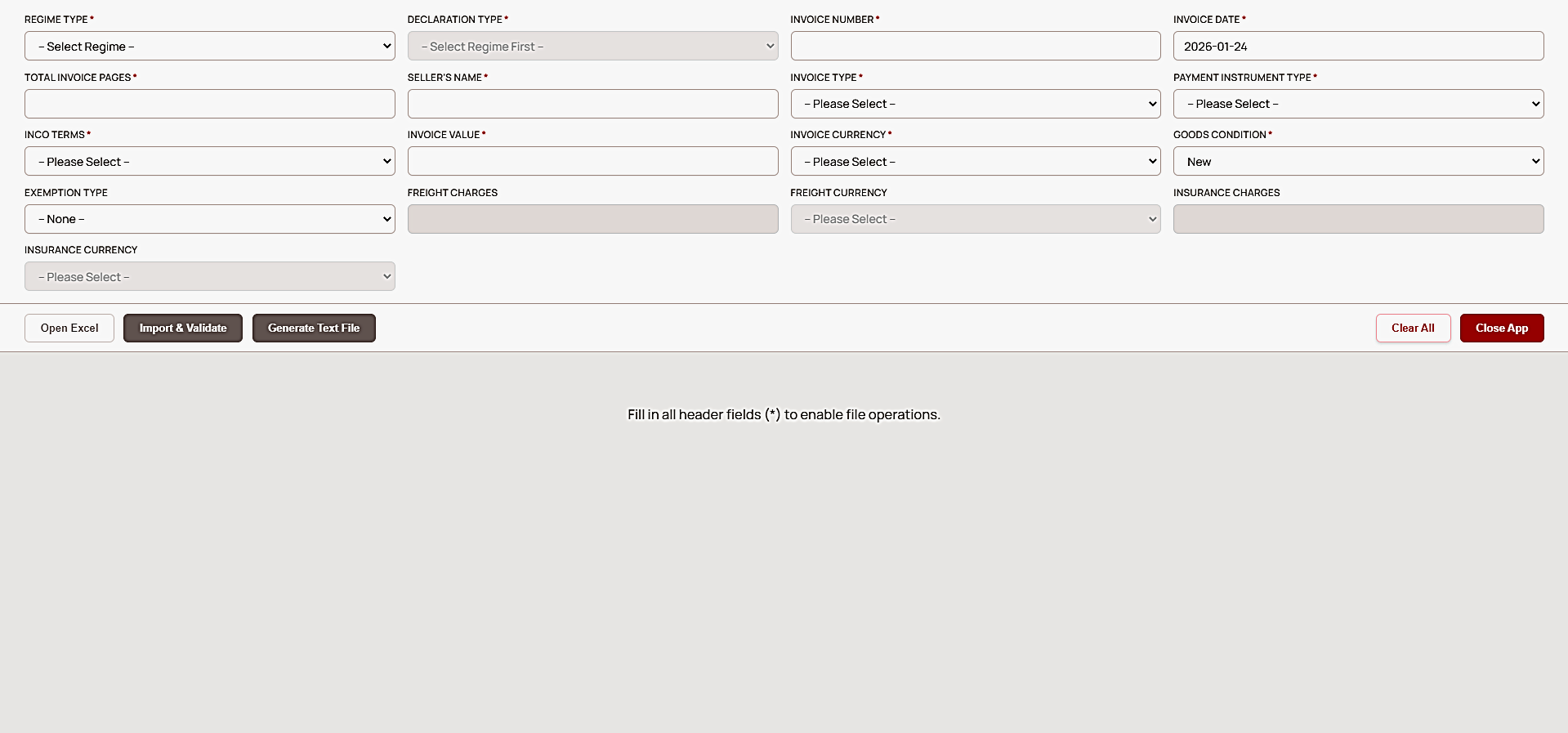Click the Seller's Name text box
Screen dimensions: 1568x733
click(592, 104)
